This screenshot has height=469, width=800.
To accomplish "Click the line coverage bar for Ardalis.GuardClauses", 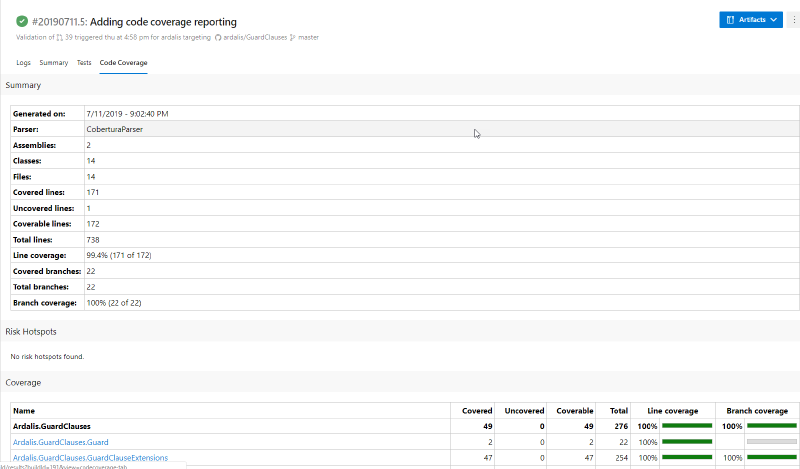I will point(687,426).
